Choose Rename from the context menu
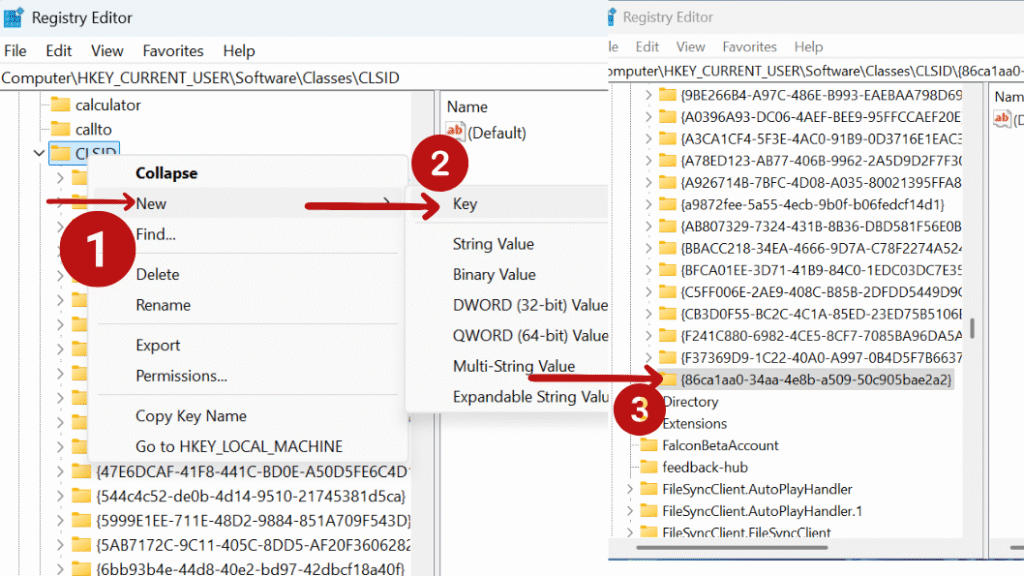 (x=247, y=305)
